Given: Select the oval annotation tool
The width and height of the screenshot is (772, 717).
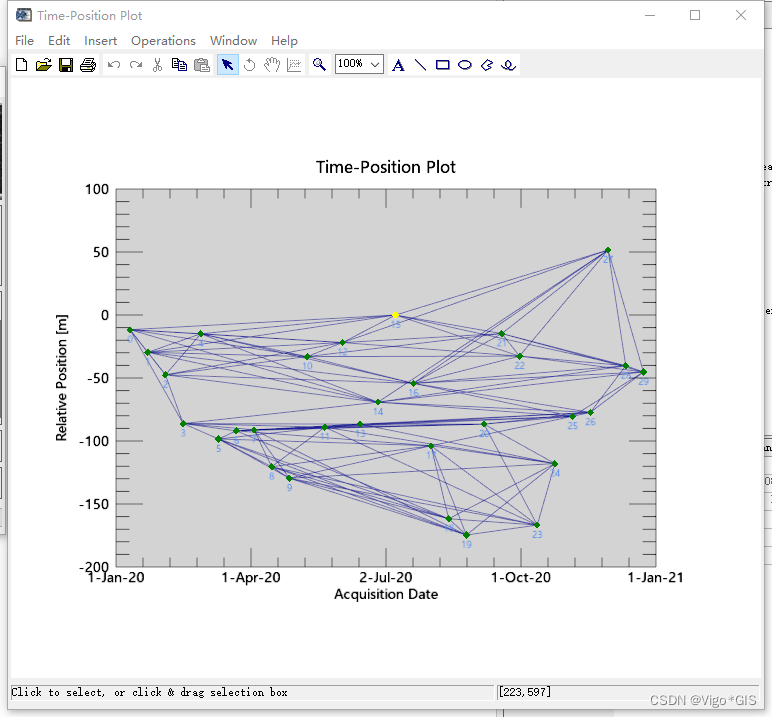Looking at the screenshot, I should point(465,65).
